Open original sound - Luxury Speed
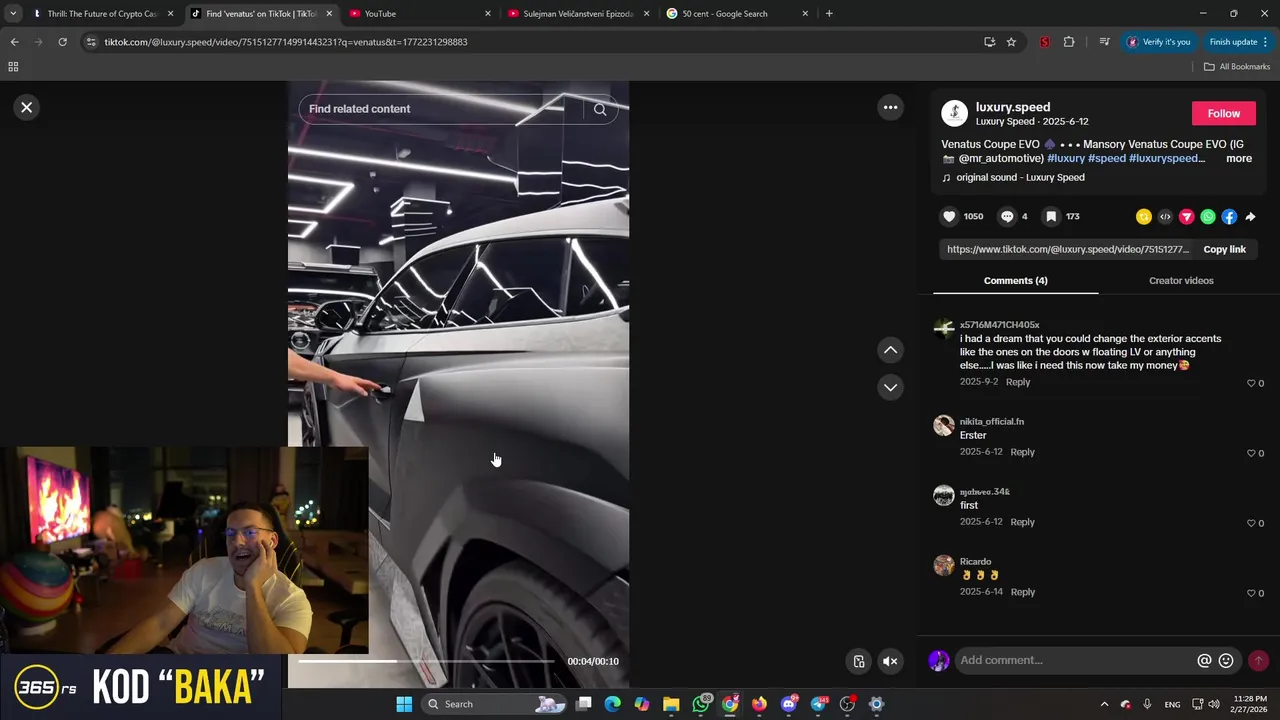The height and width of the screenshot is (720, 1280). 1020,177
